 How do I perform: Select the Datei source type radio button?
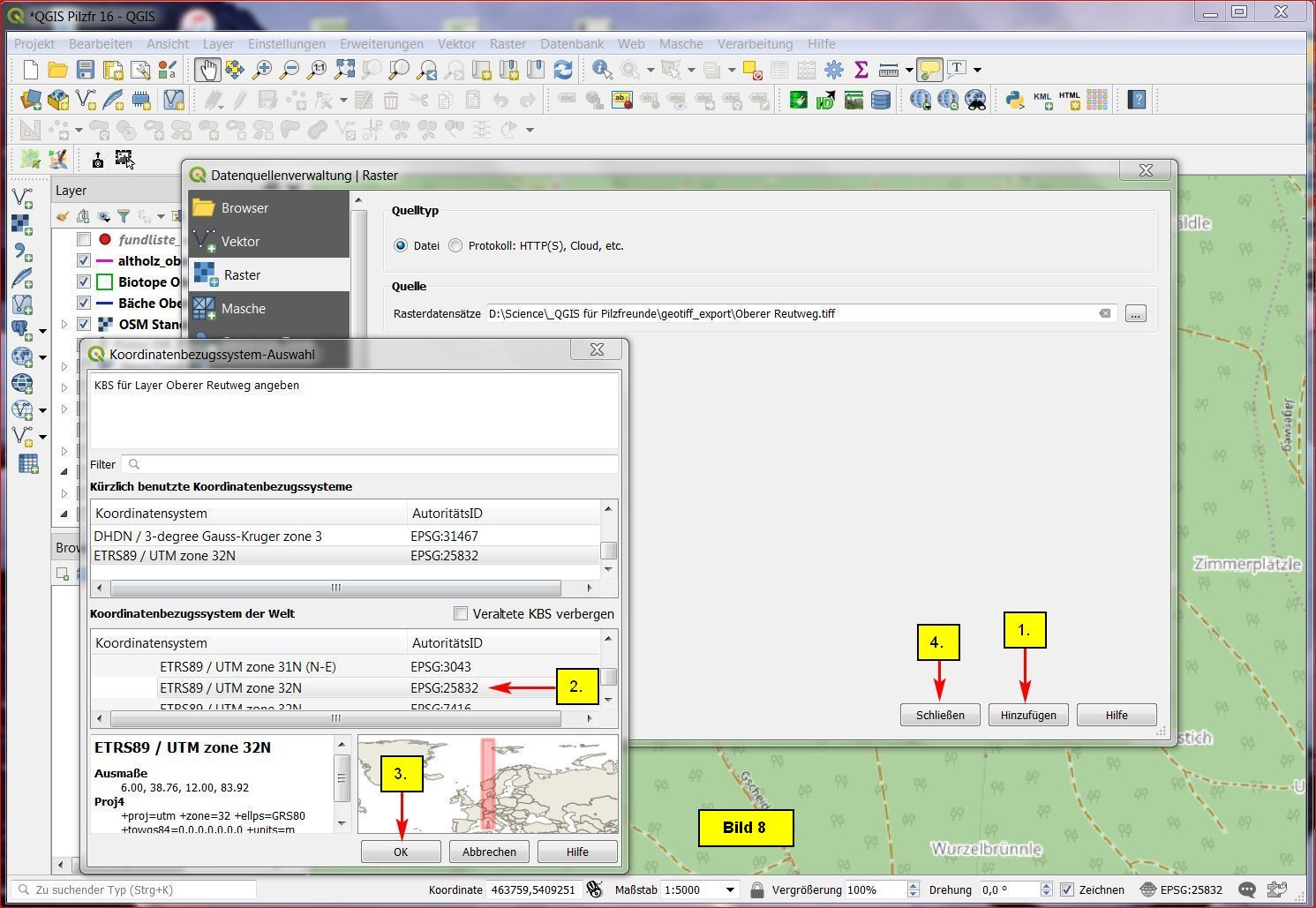coord(402,246)
